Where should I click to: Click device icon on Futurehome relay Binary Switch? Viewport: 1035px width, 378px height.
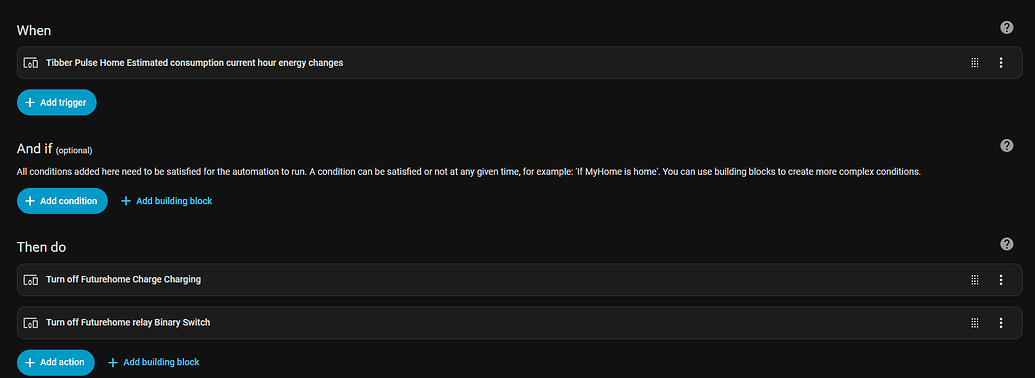click(31, 323)
